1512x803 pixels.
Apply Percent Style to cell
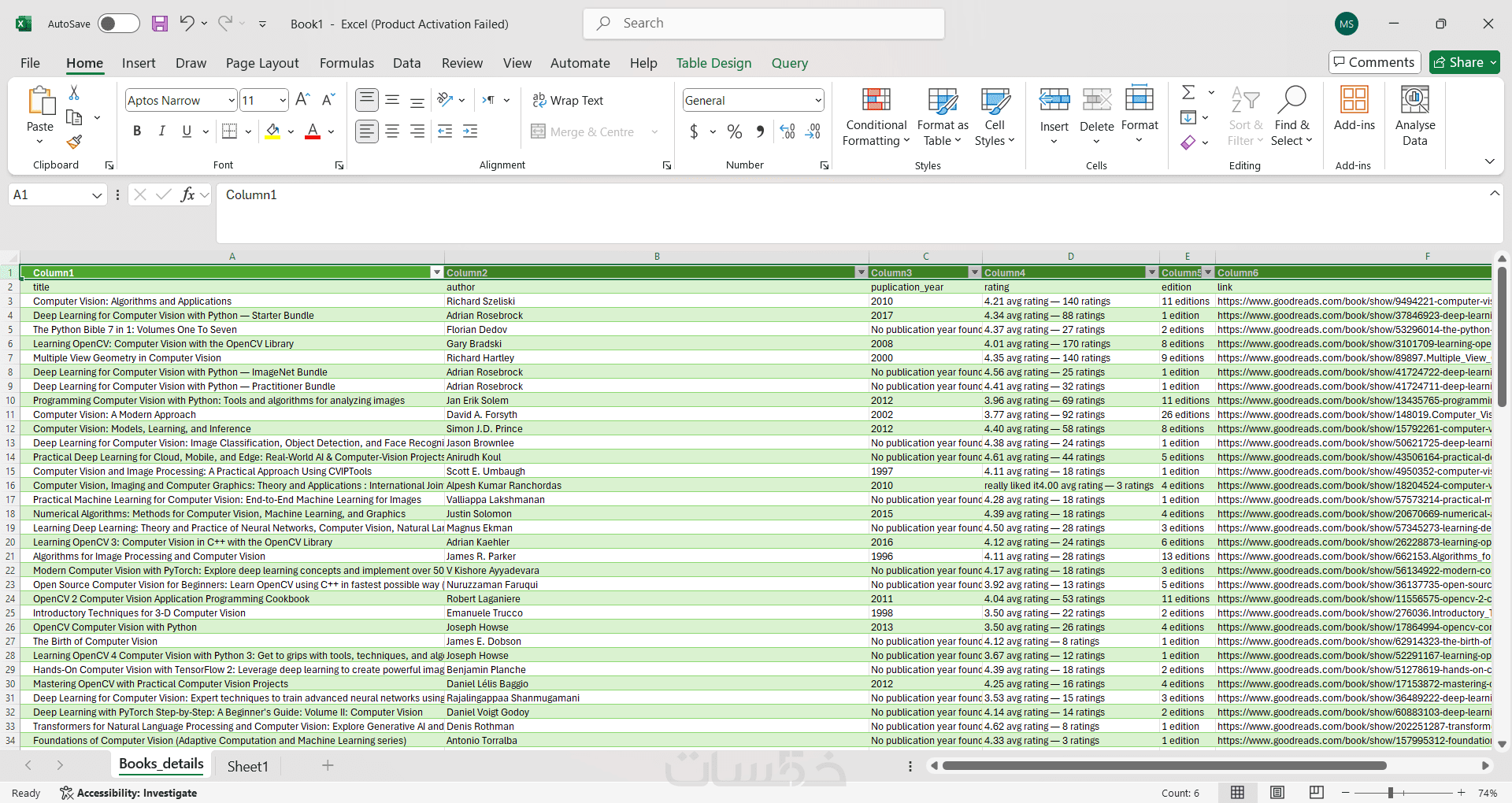click(735, 131)
